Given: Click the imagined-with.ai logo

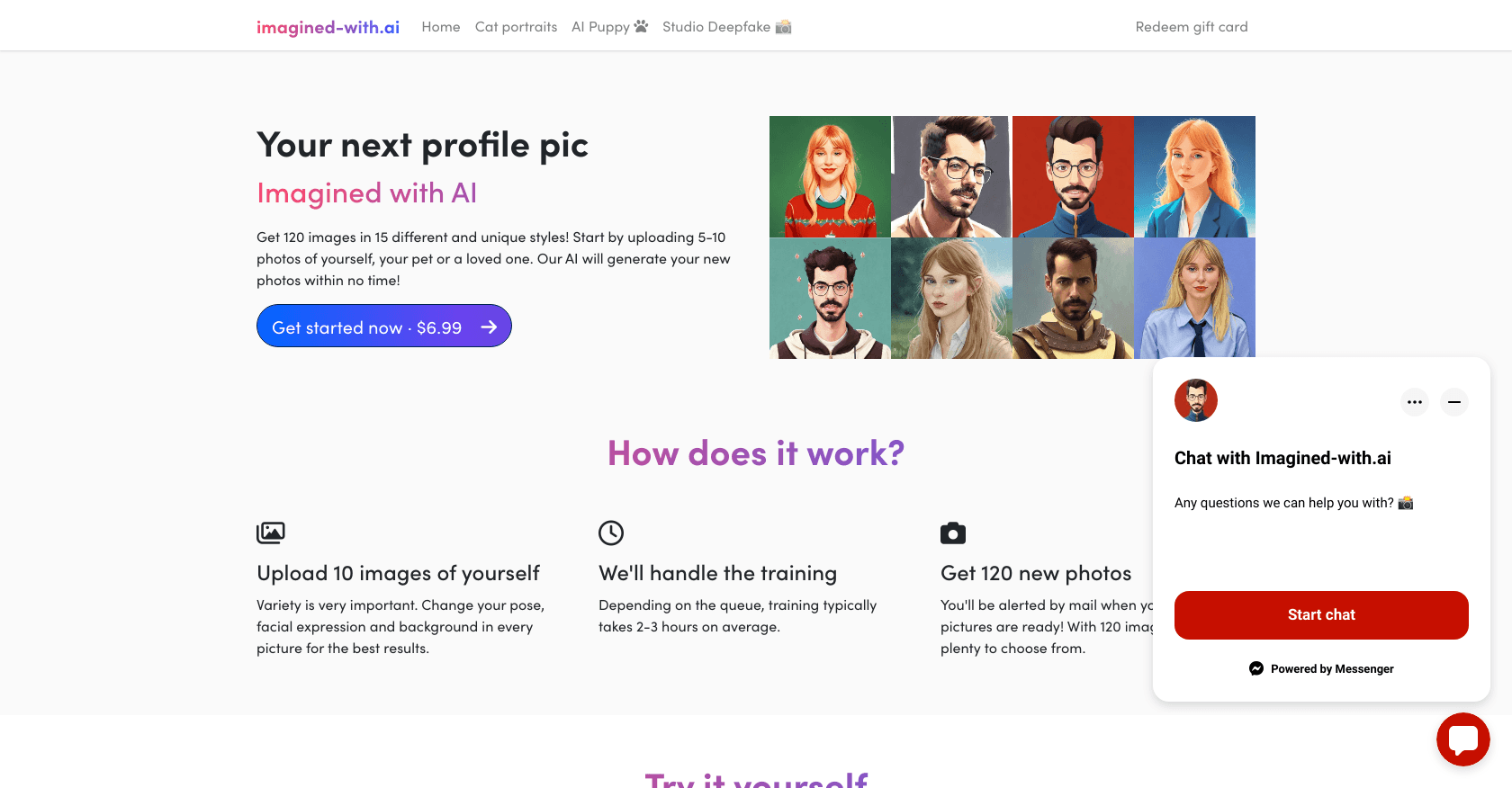Looking at the screenshot, I should (x=328, y=27).
